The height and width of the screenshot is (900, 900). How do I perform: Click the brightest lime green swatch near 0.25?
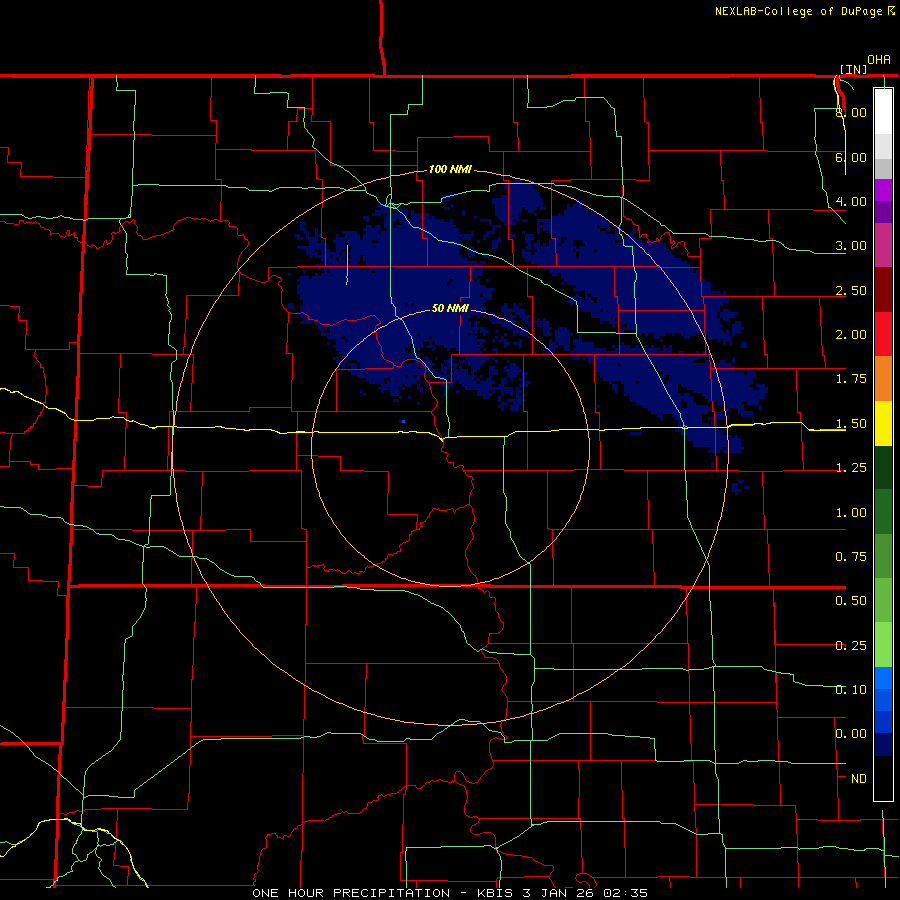883,645
